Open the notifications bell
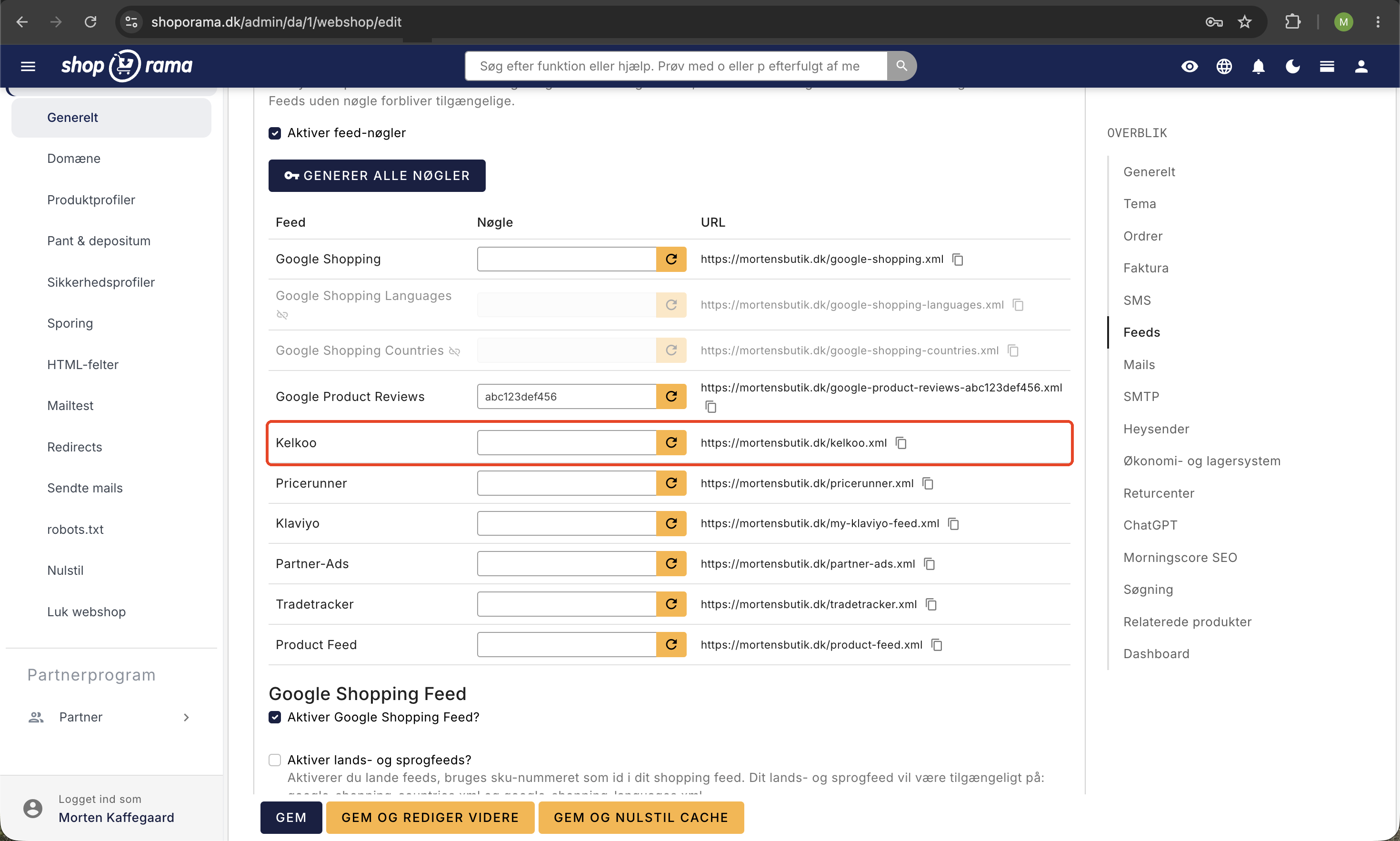Image resolution: width=1400 pixels, height=841 pixels. (x=1258, y=66)
